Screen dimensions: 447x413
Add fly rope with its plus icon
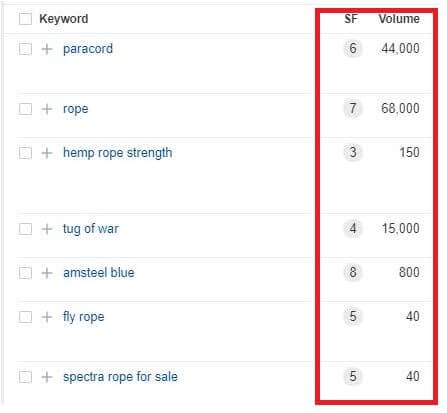click(x=47, y=317)
